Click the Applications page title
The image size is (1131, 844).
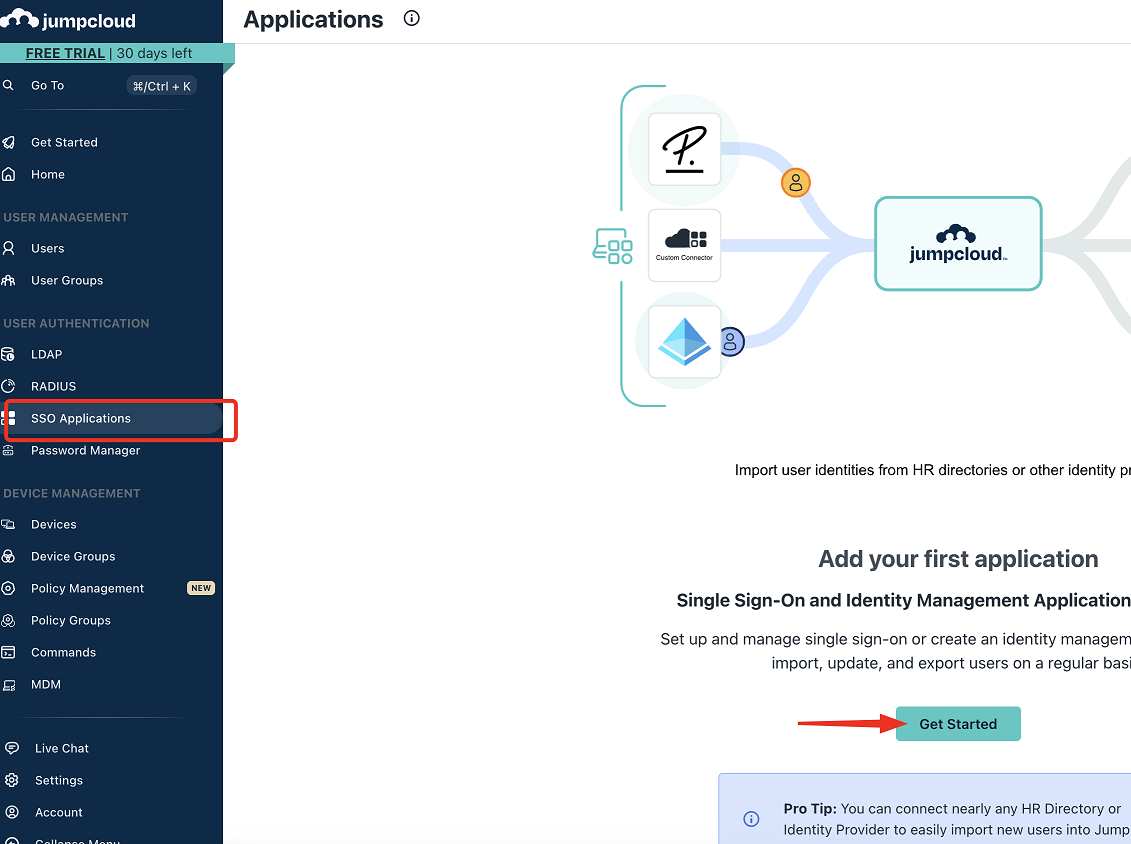[x=314, y=19]
